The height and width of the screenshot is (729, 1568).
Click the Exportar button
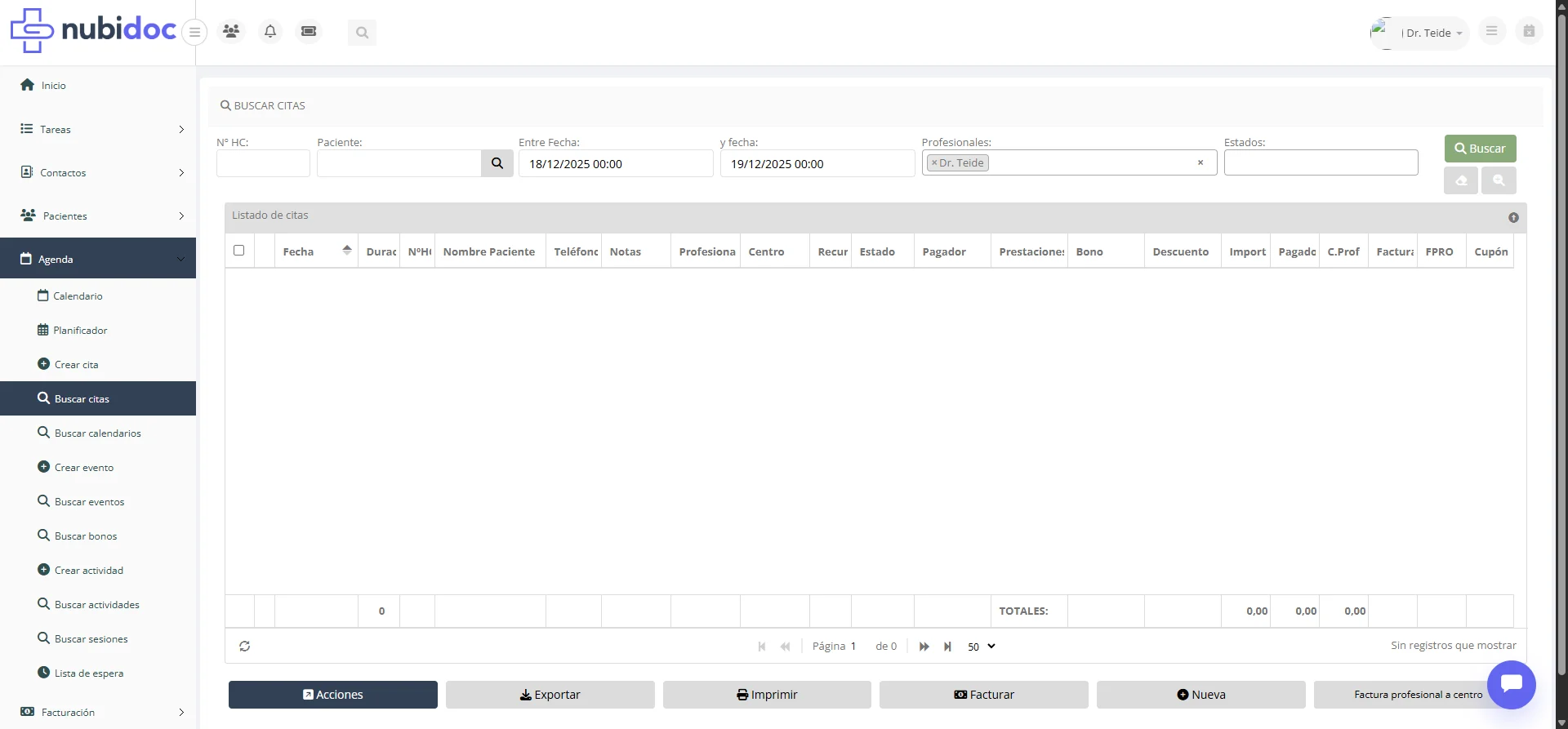click(x=550, y=695)
